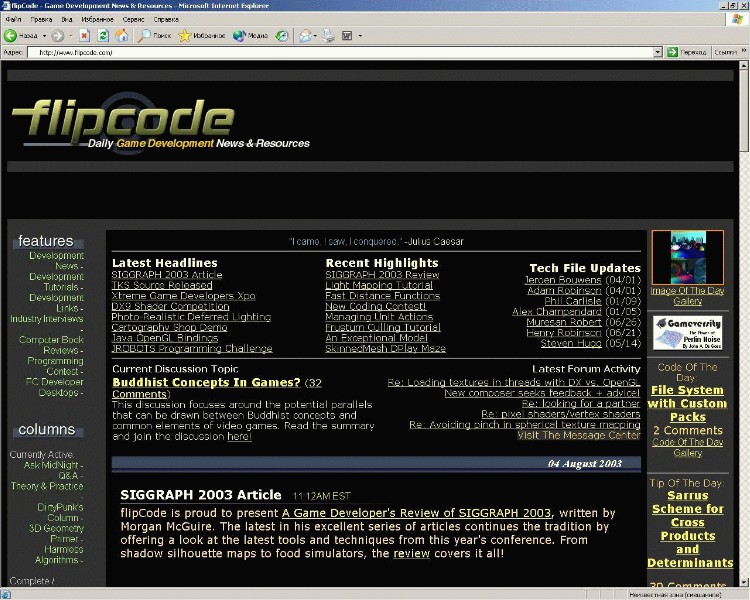Expand the Forward button history dropdown
This screenshot has height=600, width=750.
pos(70,35)
